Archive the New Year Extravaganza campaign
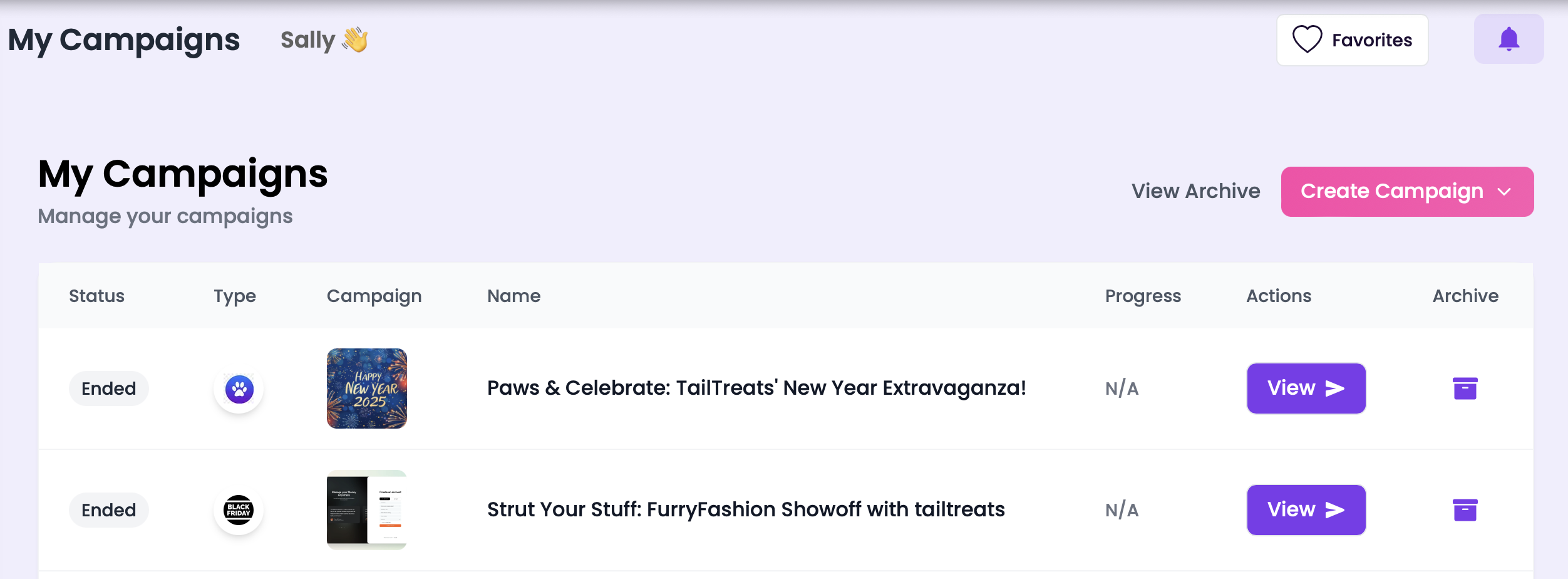 point(1465,389)
